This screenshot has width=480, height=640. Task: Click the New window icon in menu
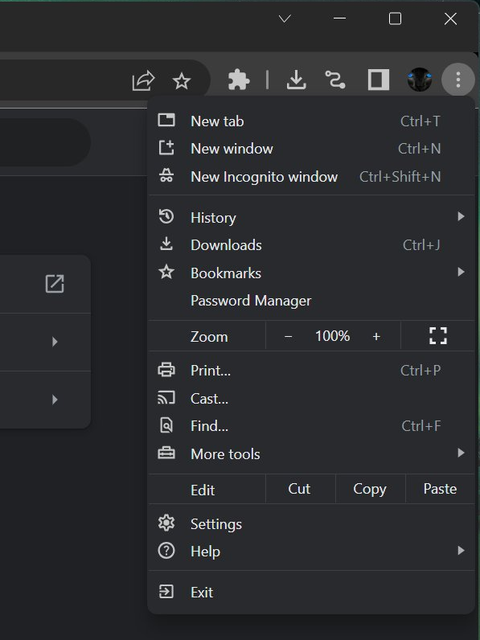pyautogui.click(x=166, y=148)
